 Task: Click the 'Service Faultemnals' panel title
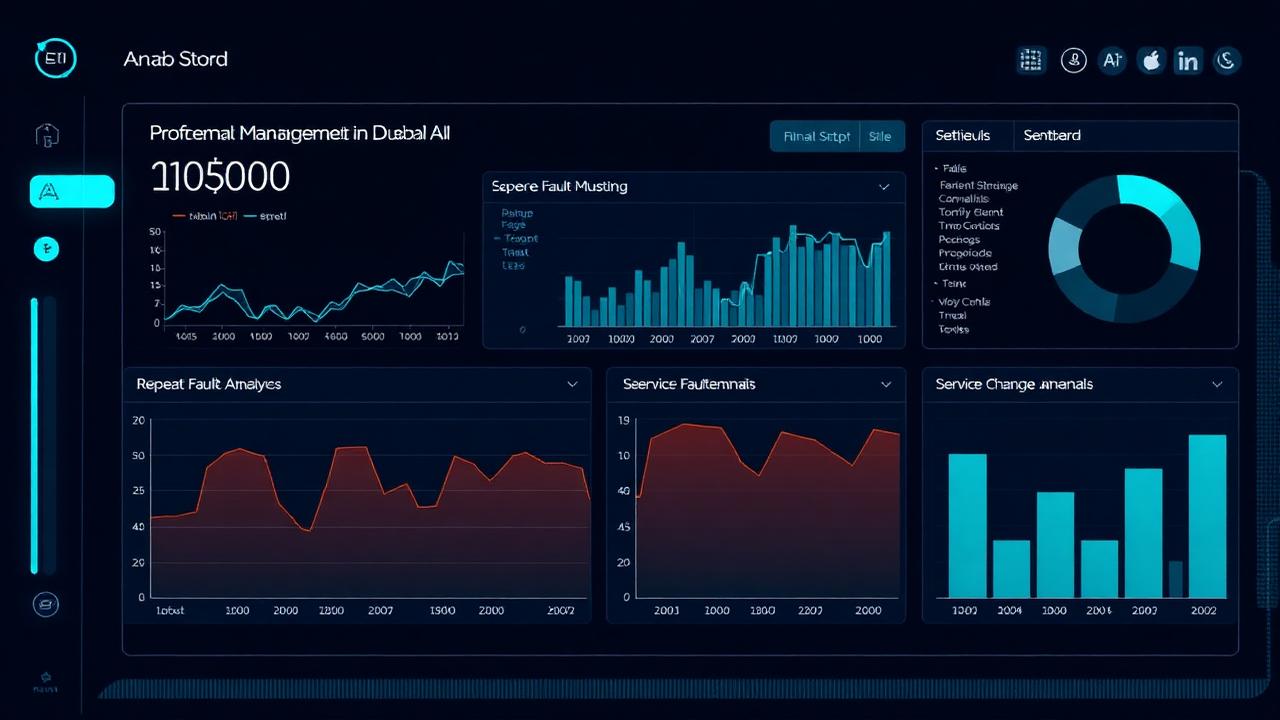pos(689,384)
